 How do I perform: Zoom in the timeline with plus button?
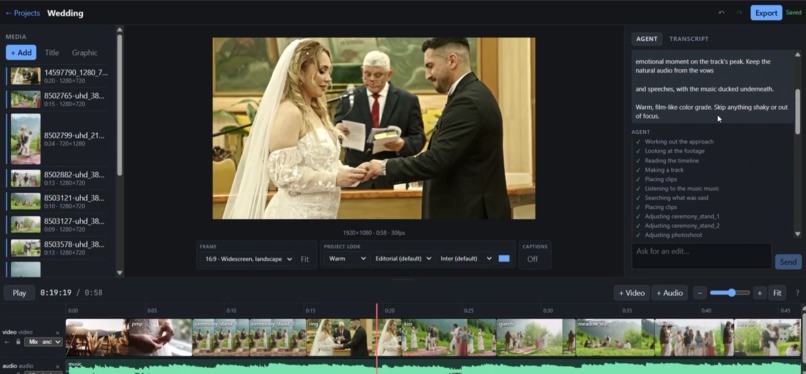point(759,293)
